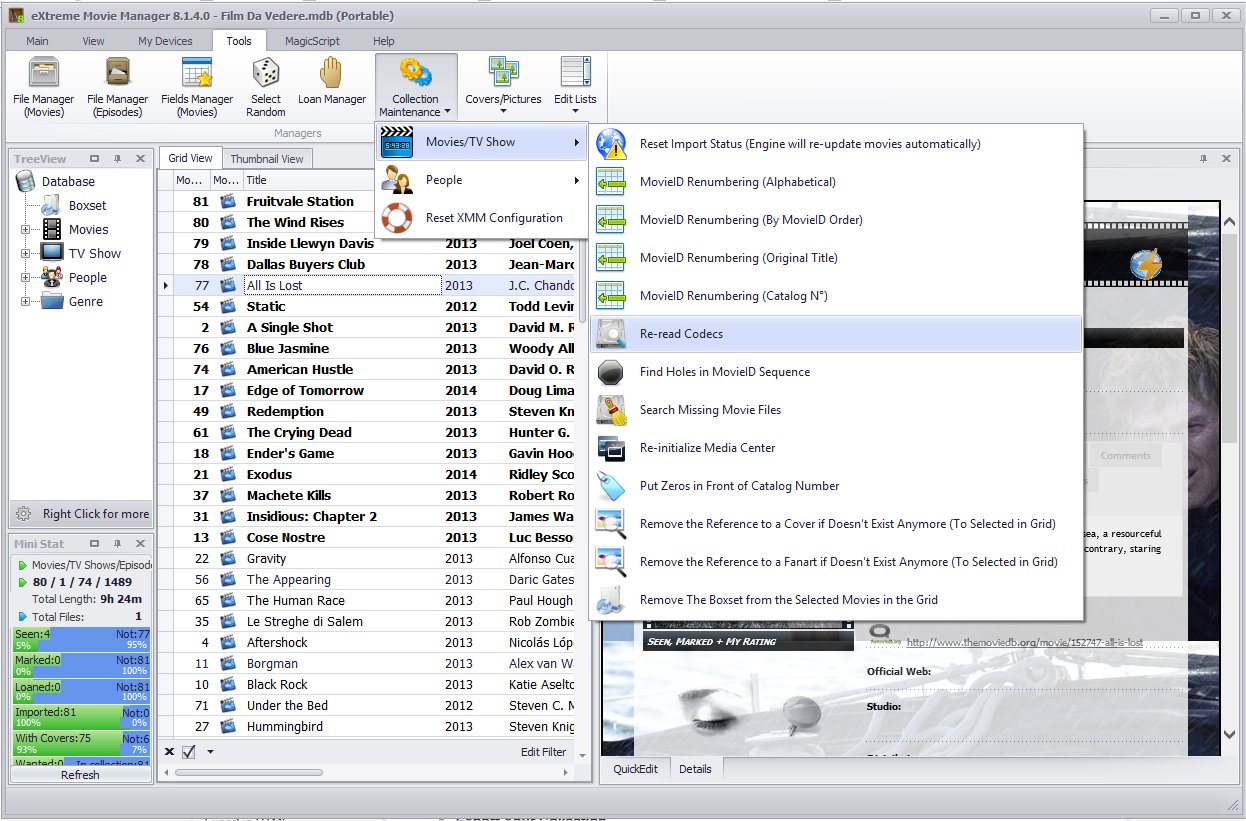This screenshot has width=1246, height=821.
Task: Select the Gravity row in the grid
Action: 266,559
